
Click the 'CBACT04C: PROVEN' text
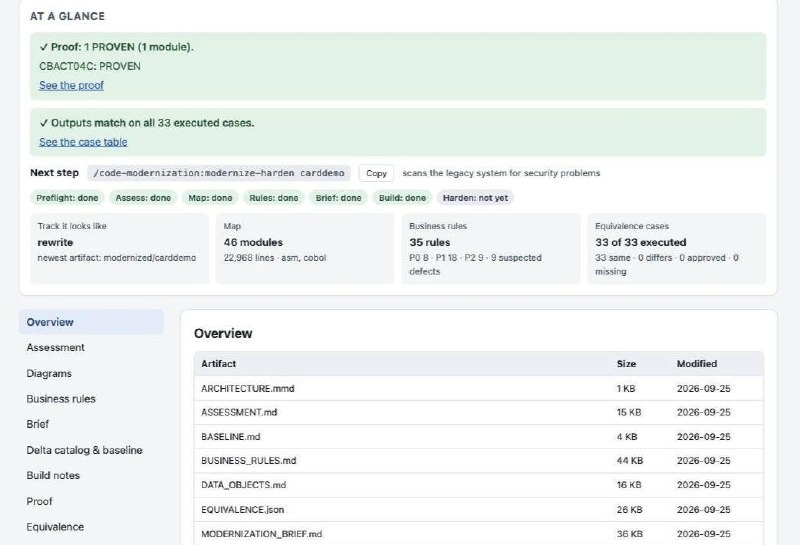click(90, 66)
